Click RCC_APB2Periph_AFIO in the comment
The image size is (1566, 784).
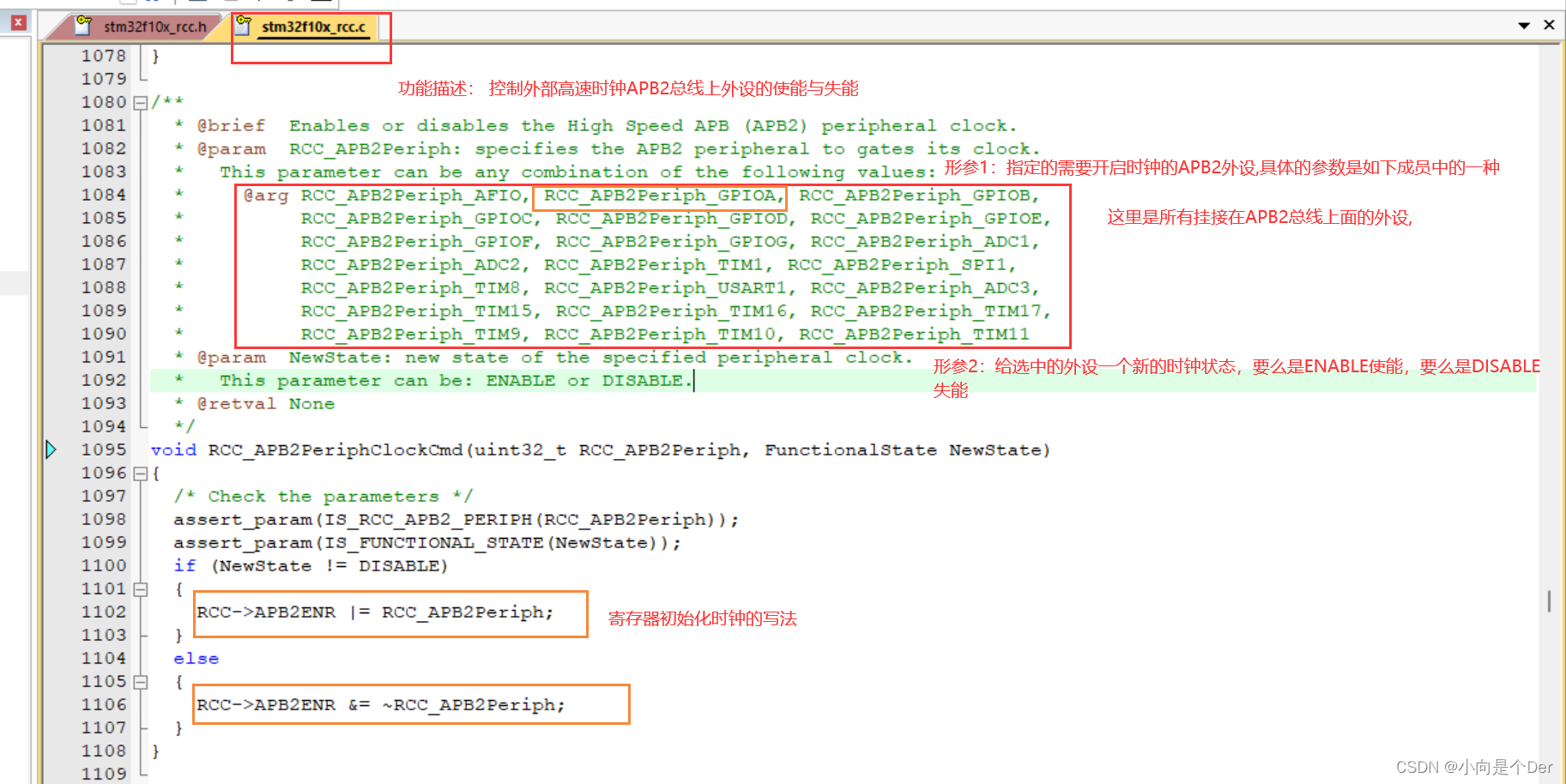[x=410, y=196]
